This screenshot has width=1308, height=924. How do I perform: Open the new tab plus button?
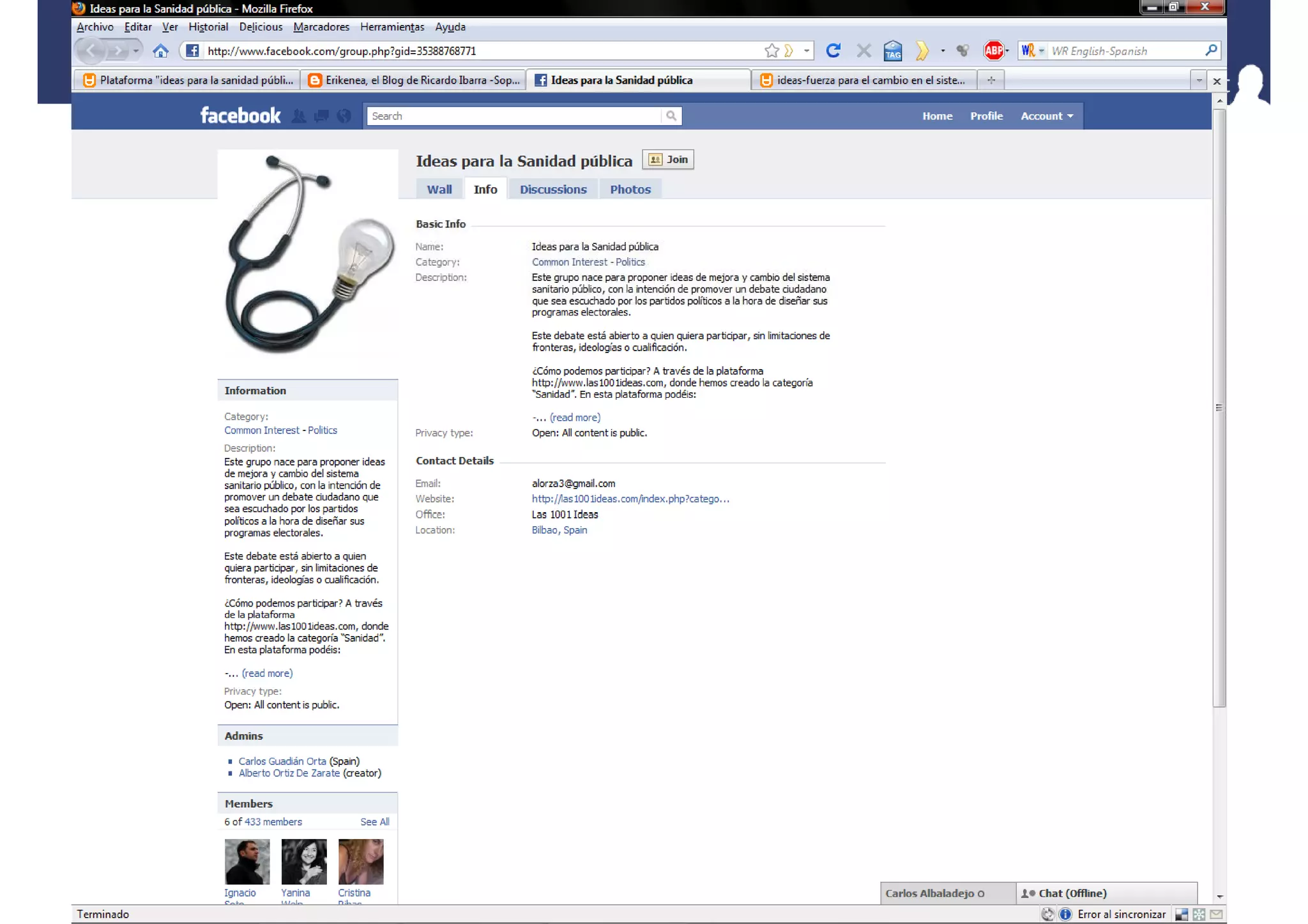click(x=991, y=80)
